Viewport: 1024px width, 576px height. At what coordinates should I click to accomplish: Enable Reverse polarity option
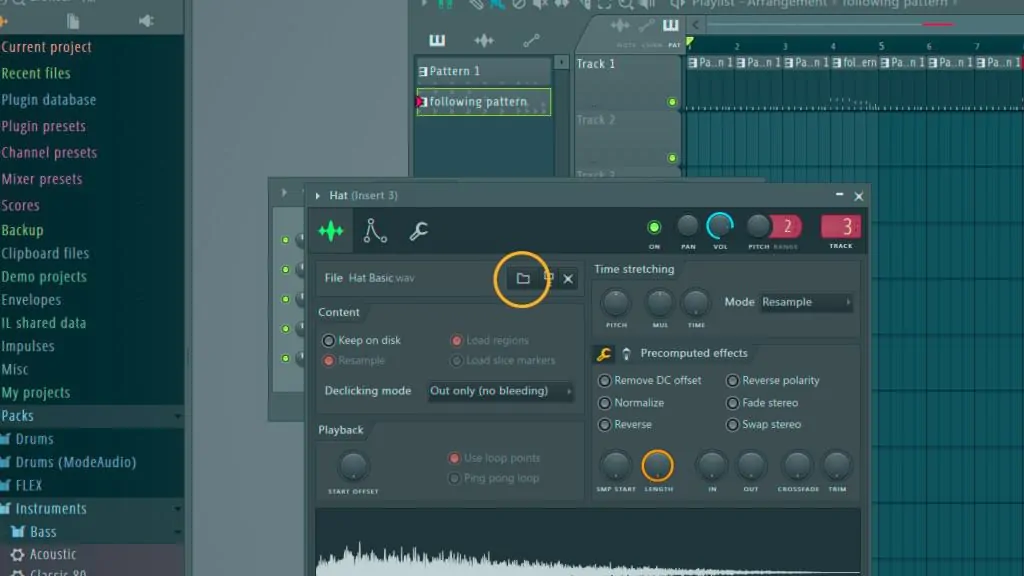[773, 380]
